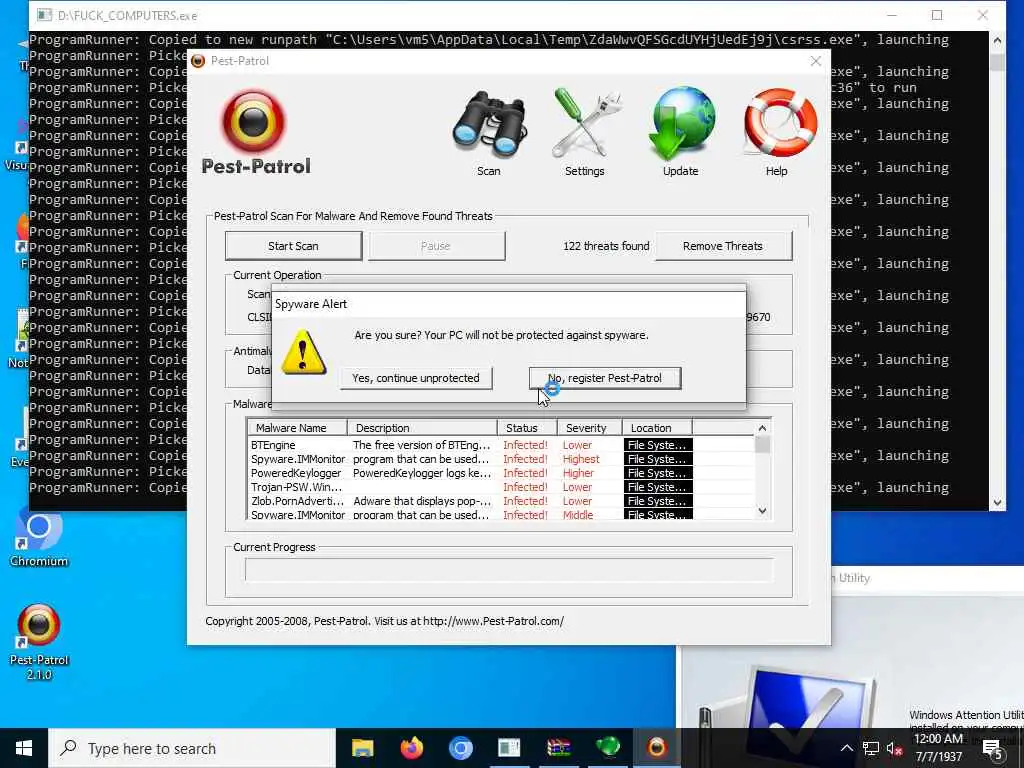Sort by Status column header
Image resolution: width=1024 pixels, height=768 pixels.
tap(527, 428)
